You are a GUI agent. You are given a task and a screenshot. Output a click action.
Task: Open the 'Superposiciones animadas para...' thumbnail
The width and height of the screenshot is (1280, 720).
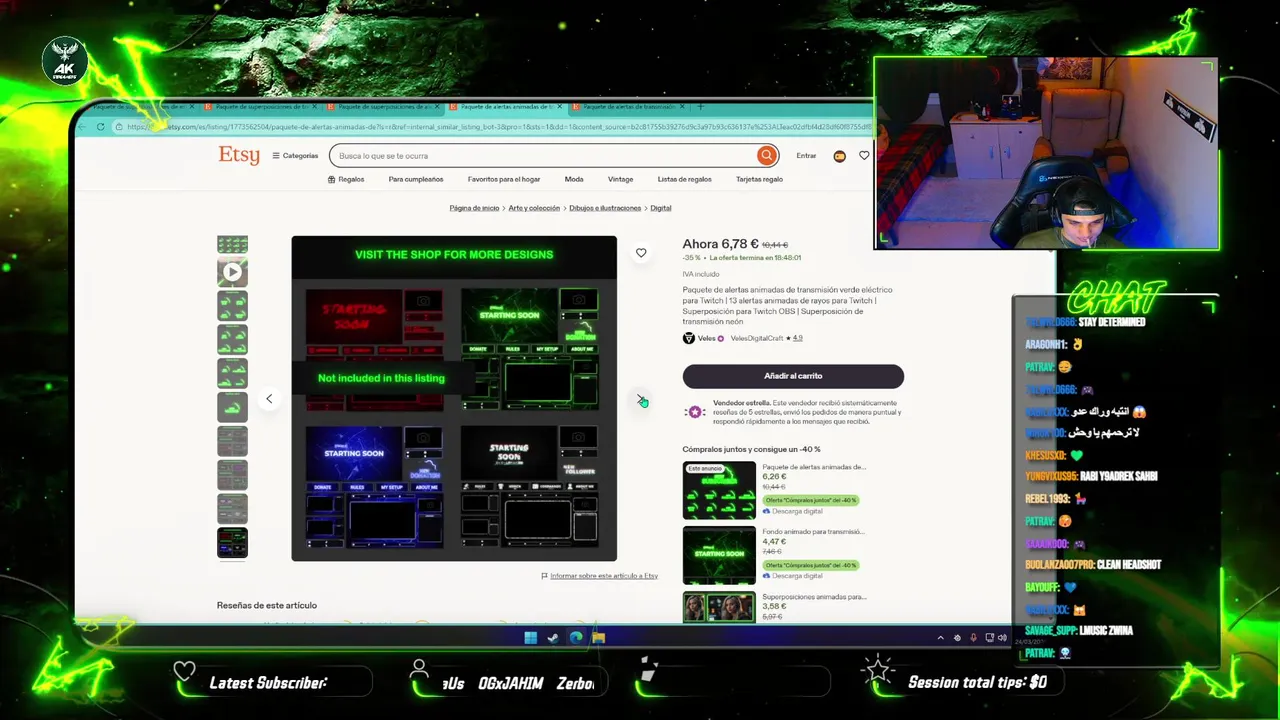(x=719, y=607)
